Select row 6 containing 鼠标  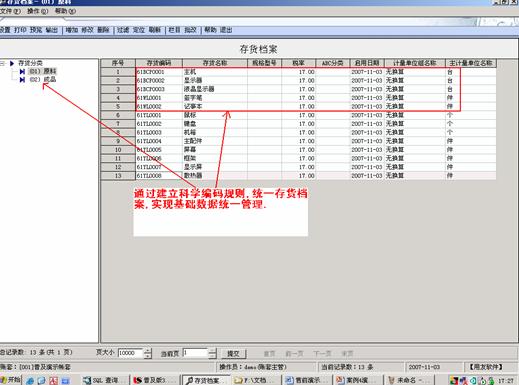tap(298, 115)
